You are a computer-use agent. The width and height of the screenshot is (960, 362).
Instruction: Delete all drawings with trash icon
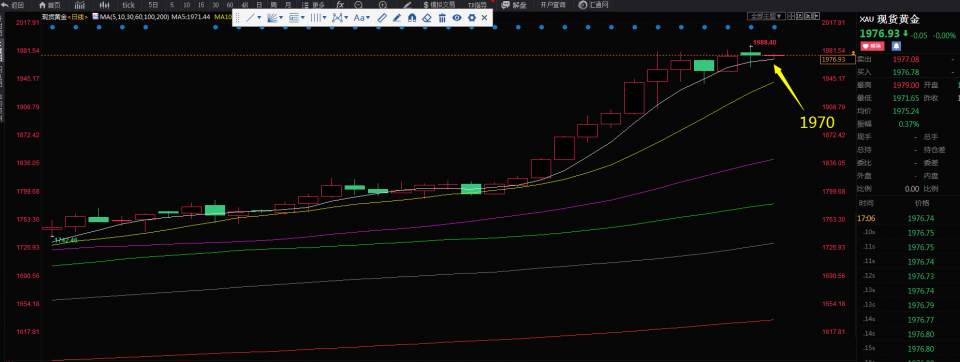click(442, 18)
